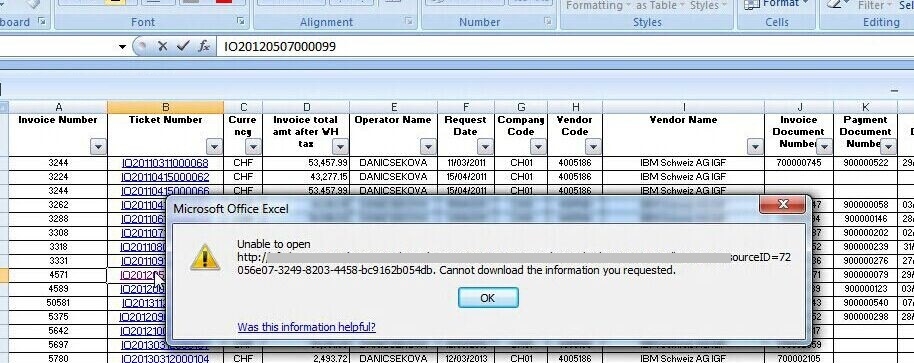Viewport: 914px width, 363px height.
Task: Select column A header
Action: coord(58,107)
